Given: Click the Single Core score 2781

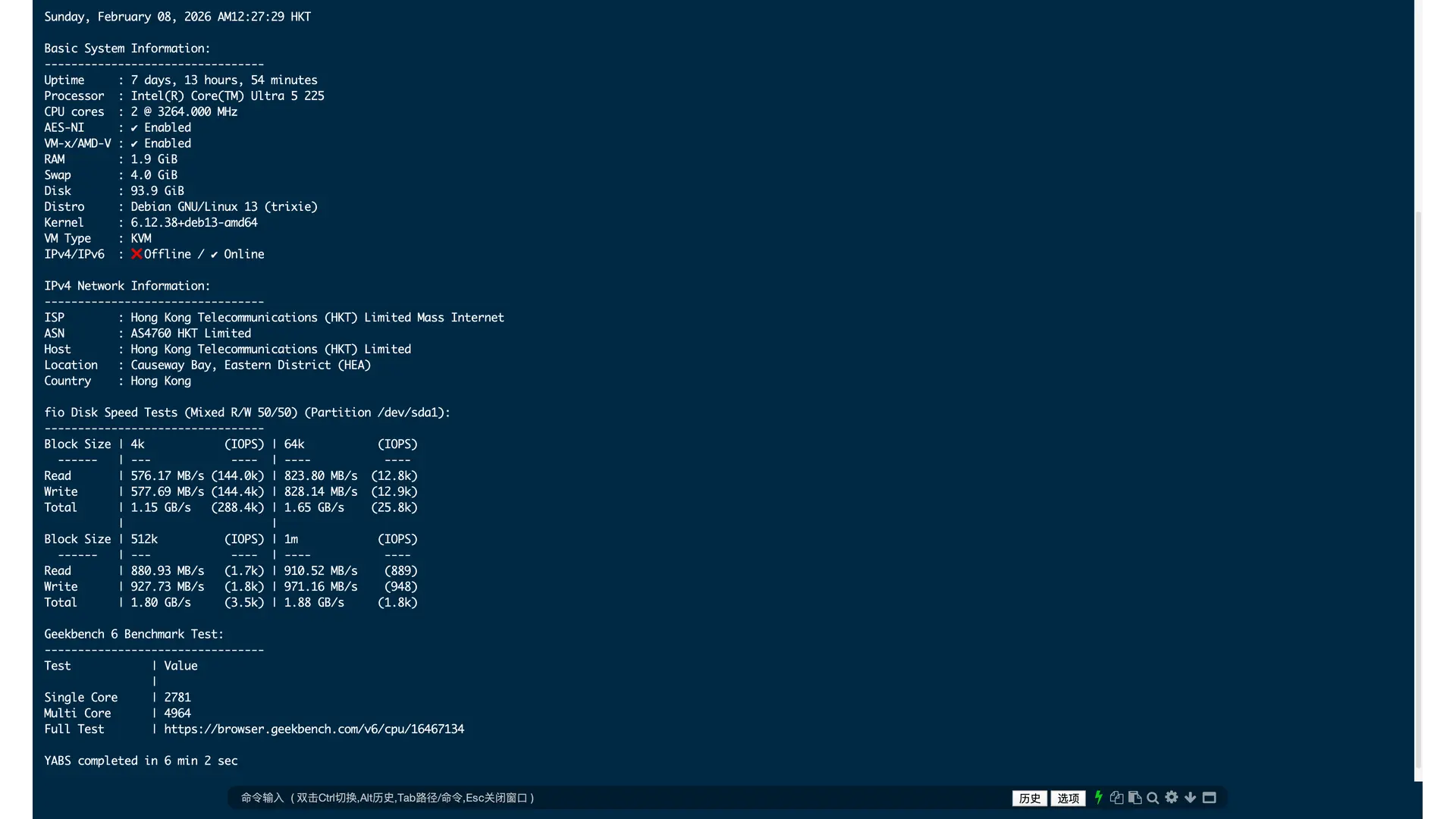Looking at the screenshot, I should pyautogui.click(x=177, y=697).
